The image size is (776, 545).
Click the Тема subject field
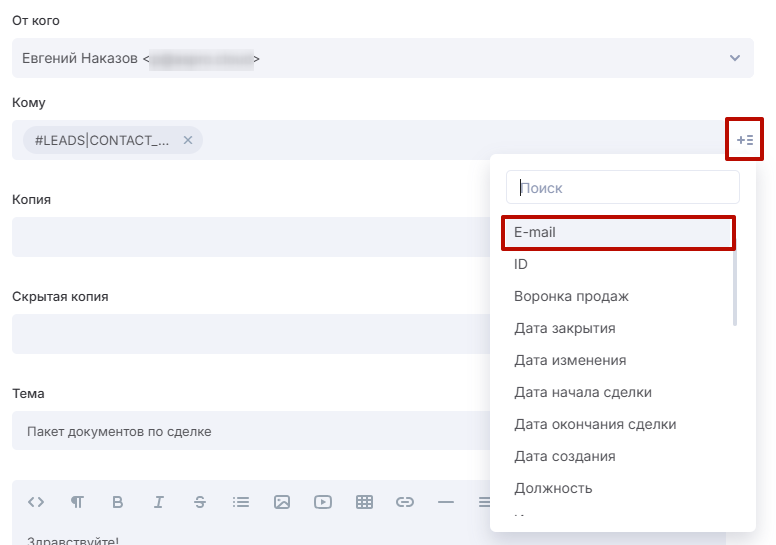click(x=250, y=431)
